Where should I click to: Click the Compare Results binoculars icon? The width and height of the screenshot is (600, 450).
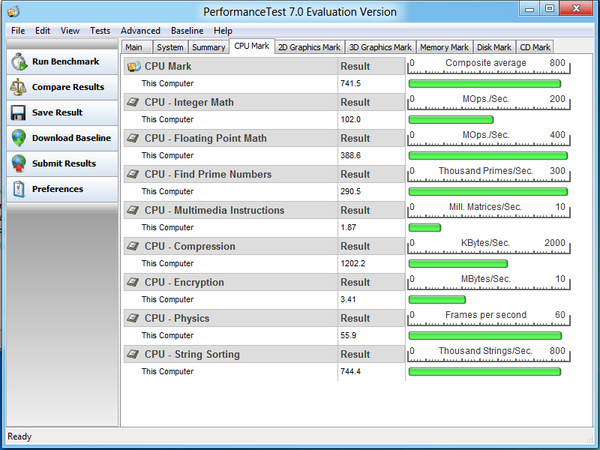[18, 87]
